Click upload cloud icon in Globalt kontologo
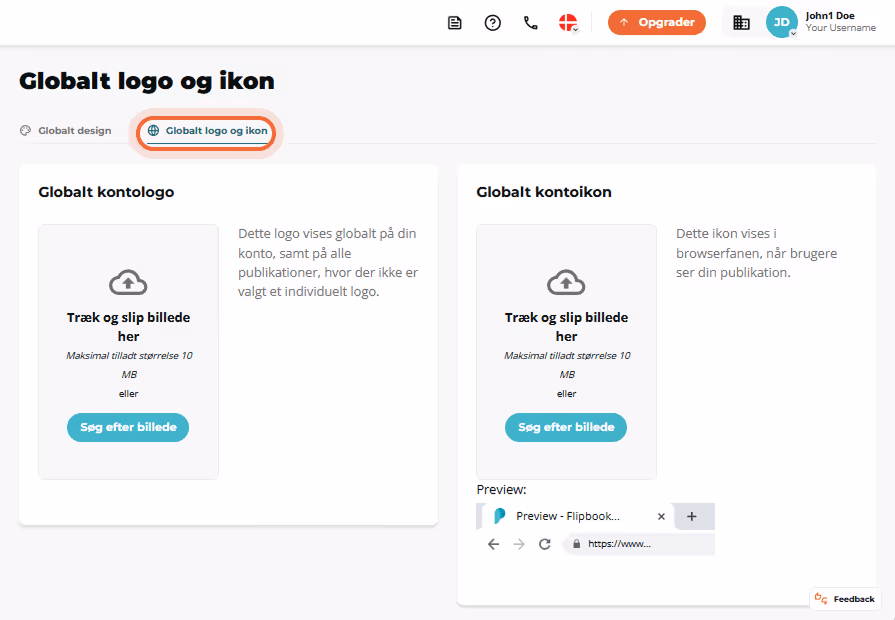Viewport: 895px width, 620px height. tap(128, 282)
